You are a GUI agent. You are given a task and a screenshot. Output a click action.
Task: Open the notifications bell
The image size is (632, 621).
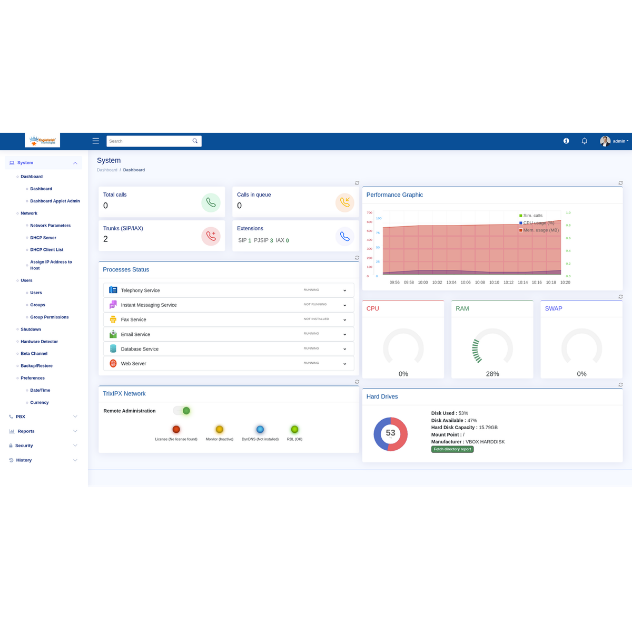[x=584, y=141]
